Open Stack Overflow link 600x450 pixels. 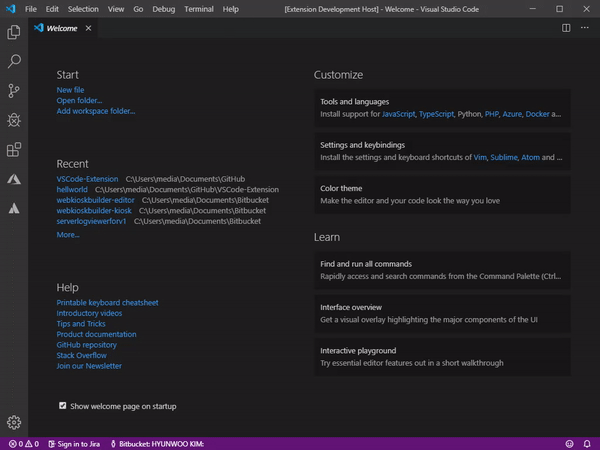pos(82,355)
